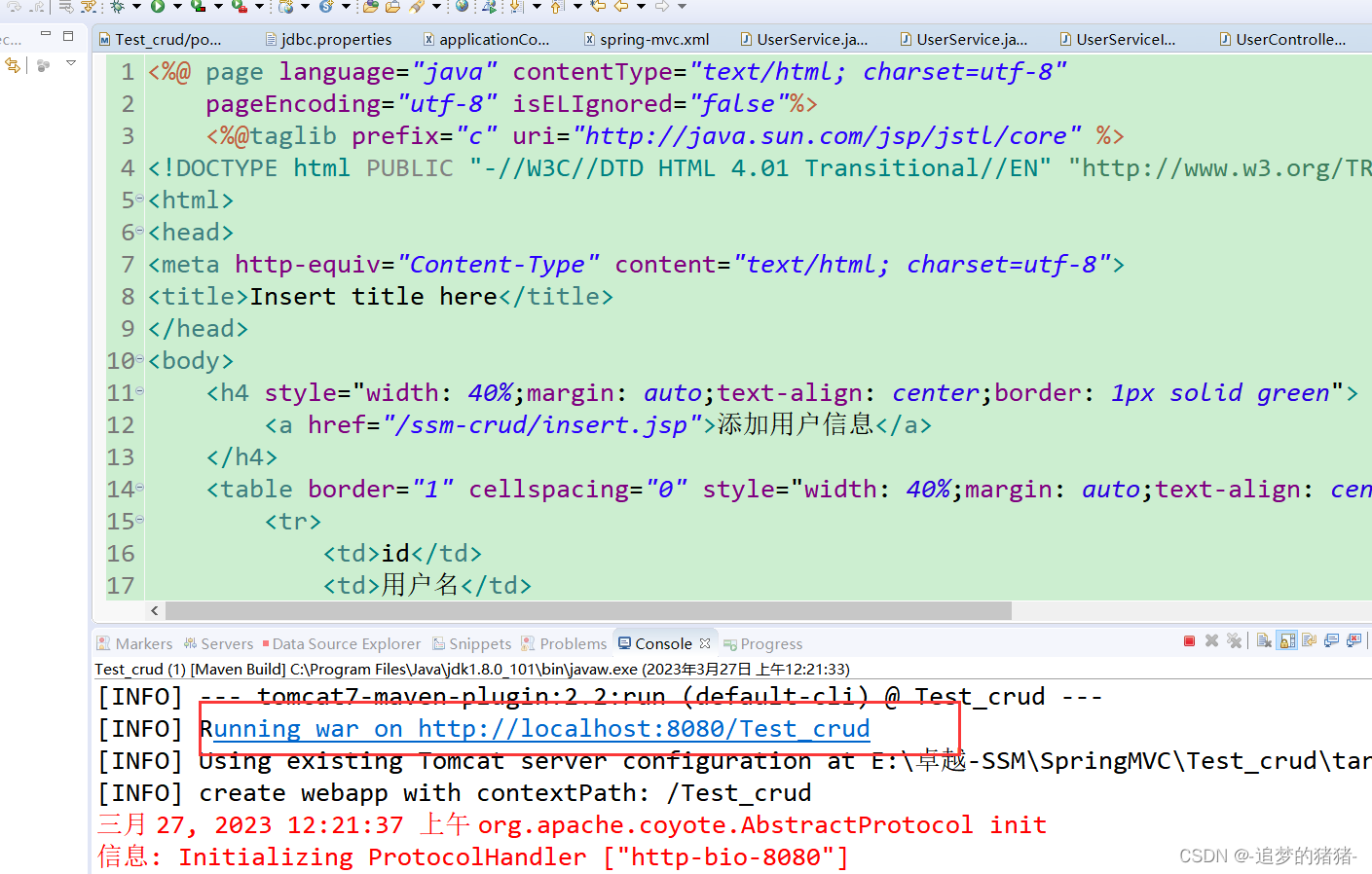This screenshot has height=874, width=1372.
Task: Collapse the html fold on line 5
Action: [139, 200]
